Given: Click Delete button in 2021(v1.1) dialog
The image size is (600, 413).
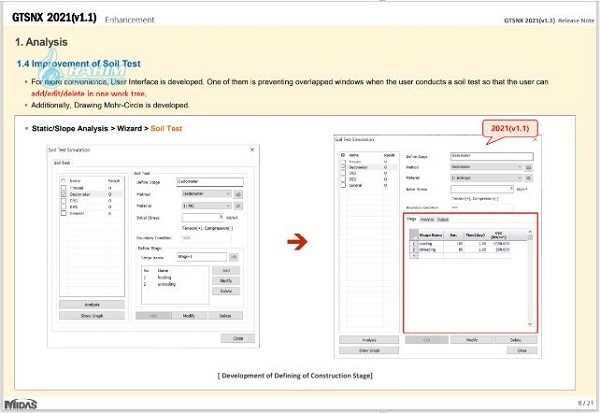Looking at the screenshot, I should [x=515, y=340].
